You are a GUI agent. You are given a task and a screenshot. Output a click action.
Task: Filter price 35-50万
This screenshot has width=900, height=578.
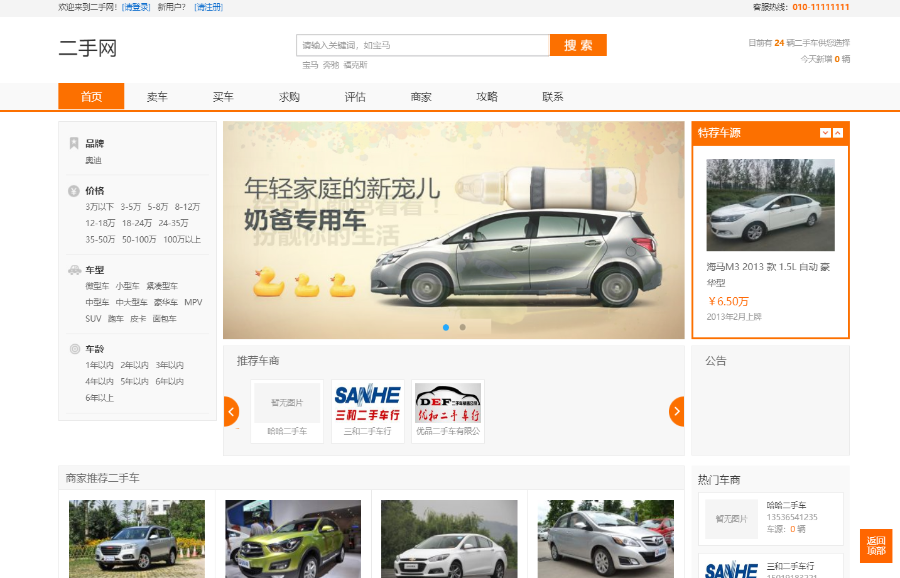tap(100, 239)
